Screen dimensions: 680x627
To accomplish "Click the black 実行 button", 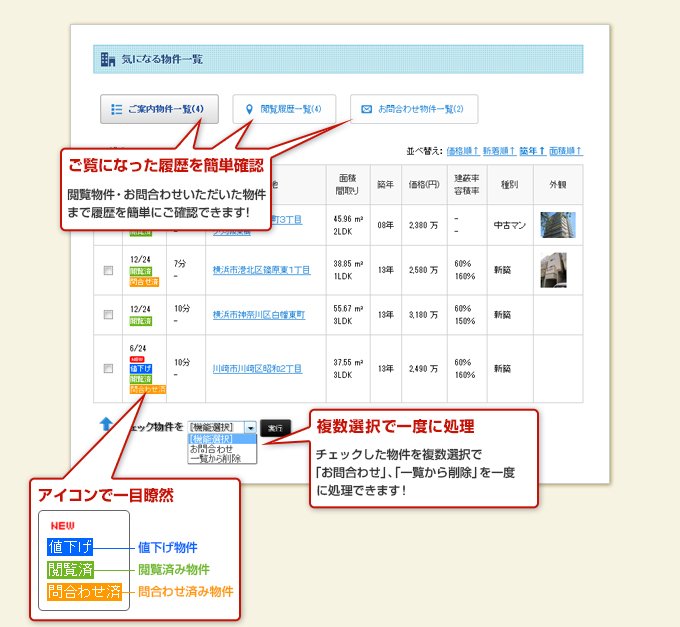I will click(x=275, y=428).
